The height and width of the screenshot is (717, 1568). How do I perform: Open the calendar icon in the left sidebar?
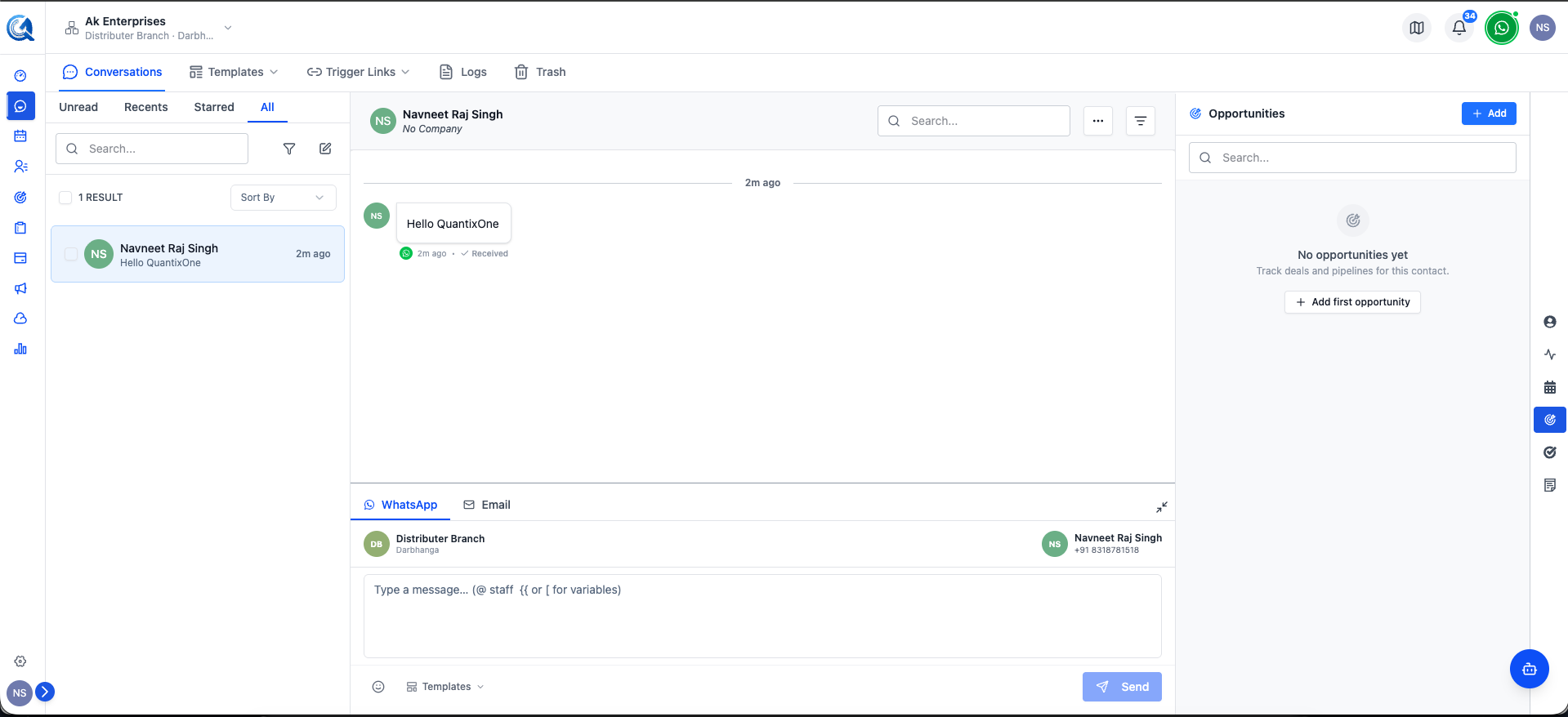pos(20,136)
